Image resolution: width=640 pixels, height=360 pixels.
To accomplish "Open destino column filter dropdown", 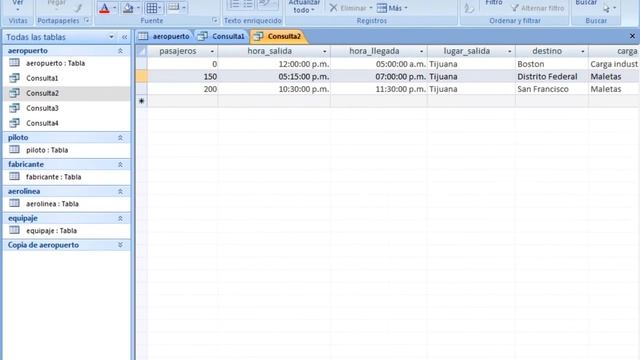I will 582,51.
